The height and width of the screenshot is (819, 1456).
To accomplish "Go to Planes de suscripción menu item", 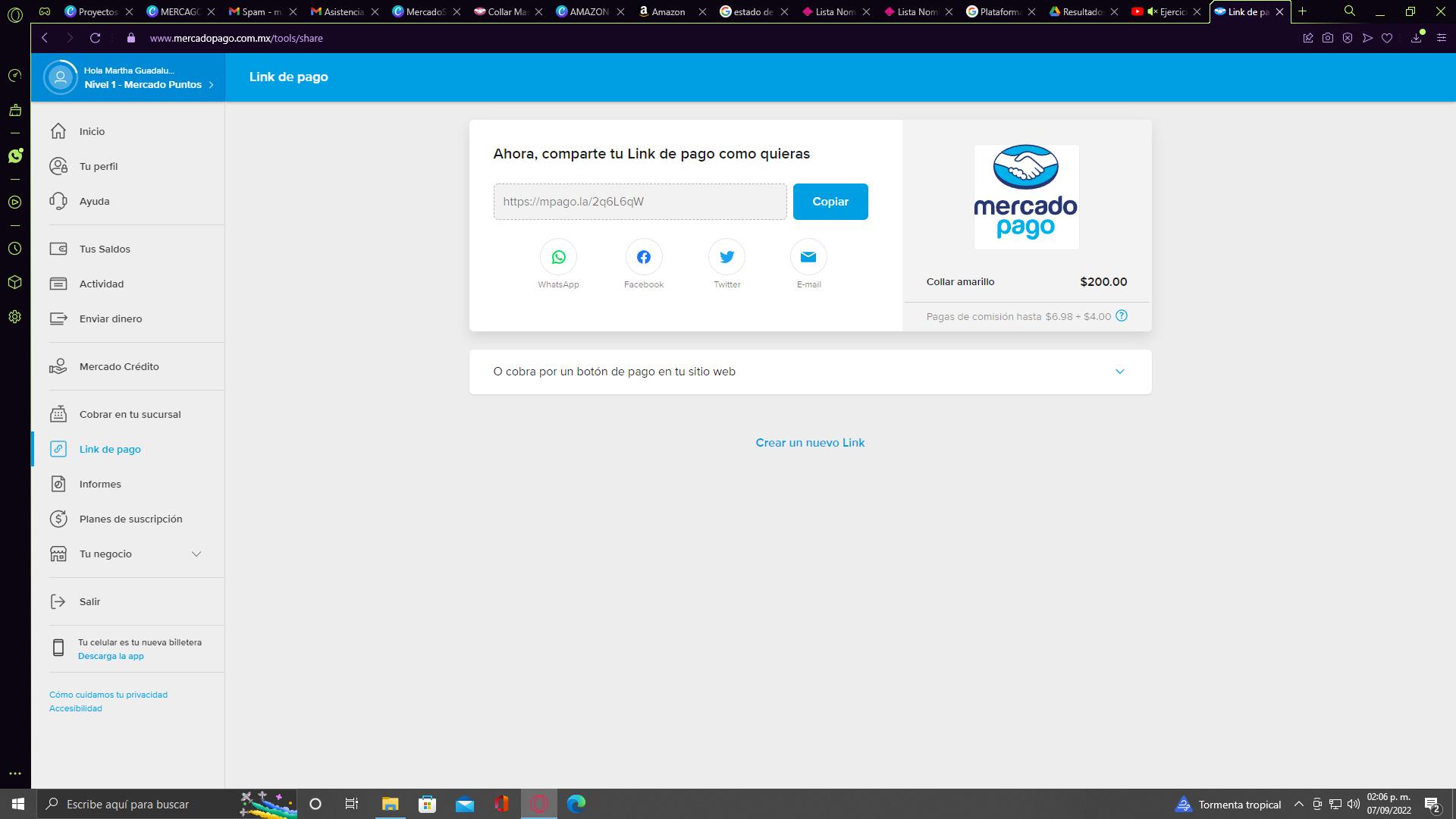I will tap(130, 519).
